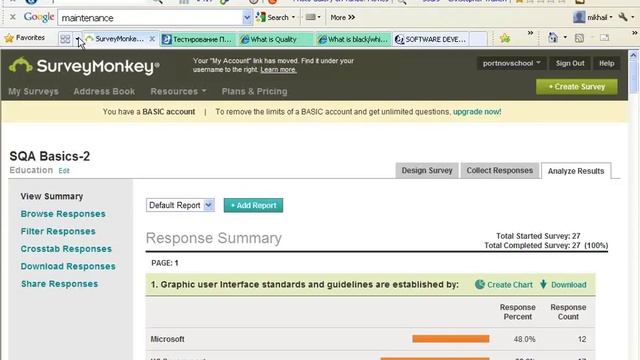Viewport: 640px width, 360px height.
Task: Go to My Surveys
Action: (33, 91)
